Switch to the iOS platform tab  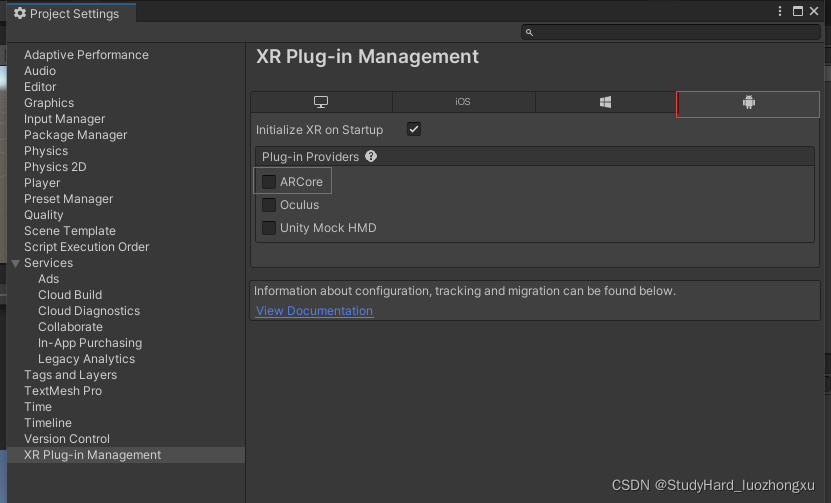click(463, 102)
